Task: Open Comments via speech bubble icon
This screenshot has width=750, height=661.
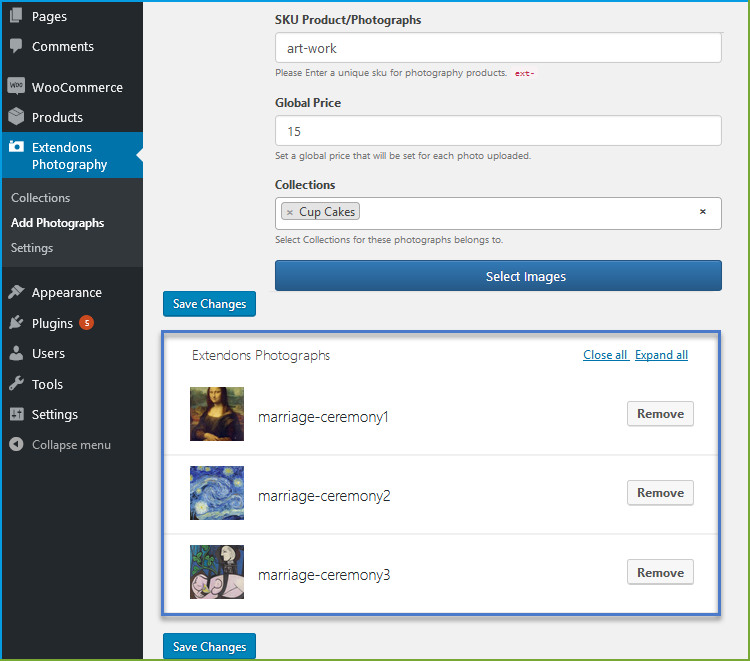Action: tap(16, 46)
